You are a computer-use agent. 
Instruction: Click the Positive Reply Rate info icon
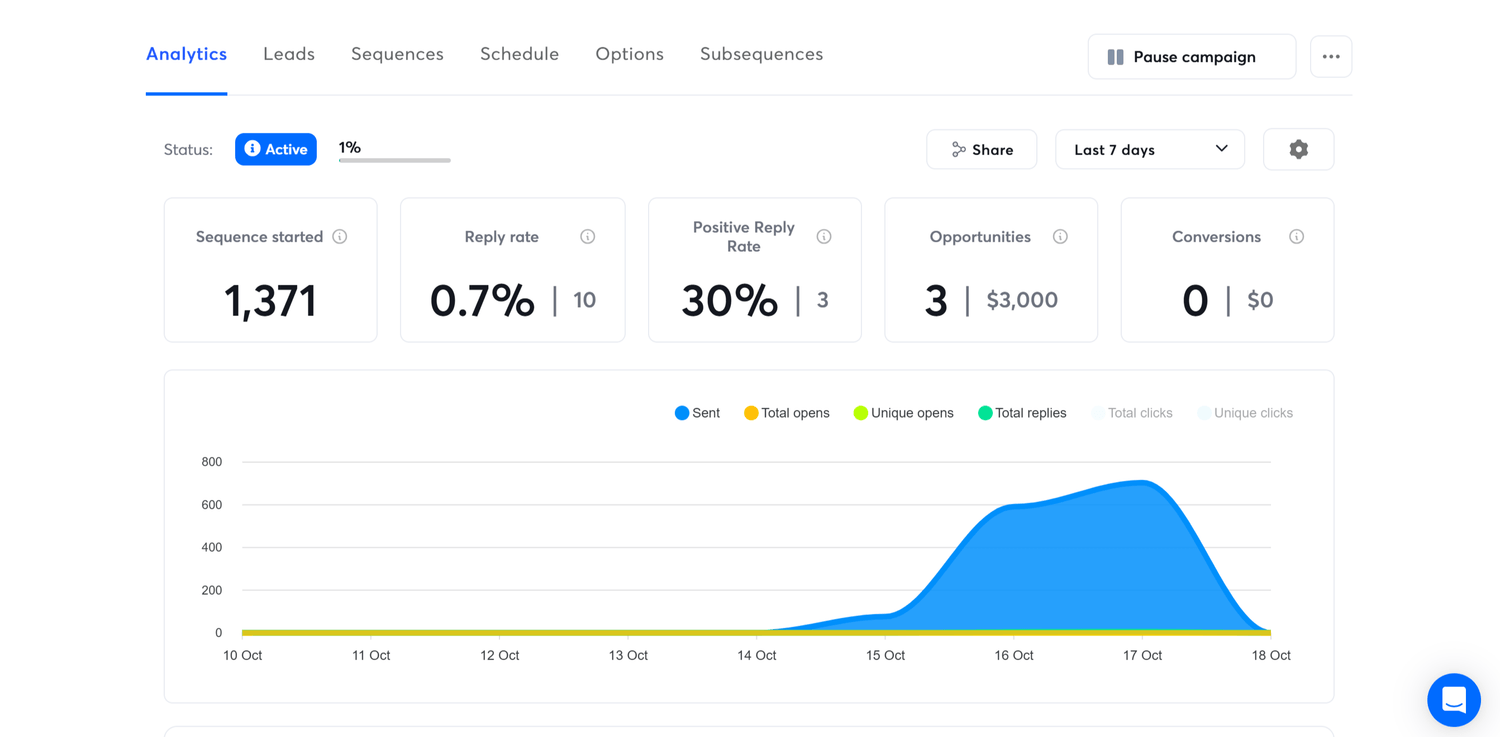pos(824,237)
